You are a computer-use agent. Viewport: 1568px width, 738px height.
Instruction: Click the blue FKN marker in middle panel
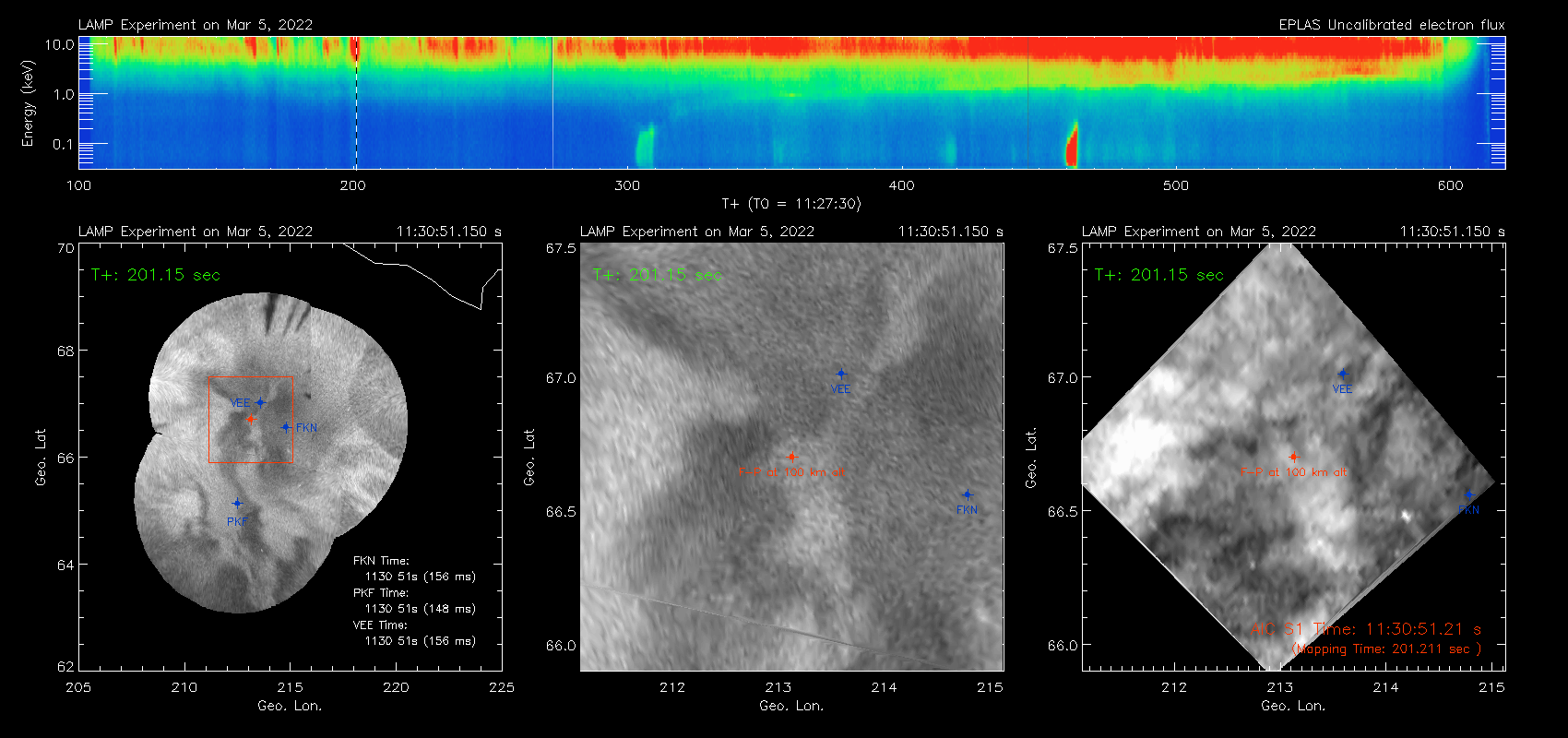(x=967, y=494)
